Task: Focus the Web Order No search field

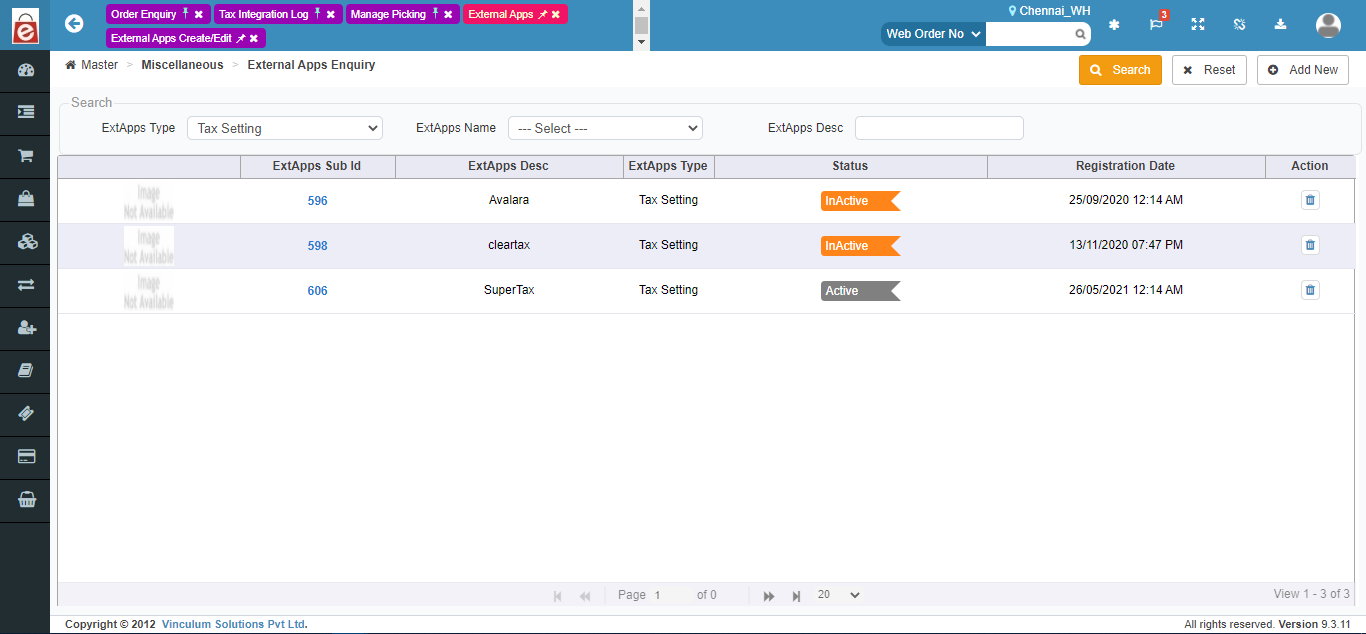Action: tap(1030, 34)
